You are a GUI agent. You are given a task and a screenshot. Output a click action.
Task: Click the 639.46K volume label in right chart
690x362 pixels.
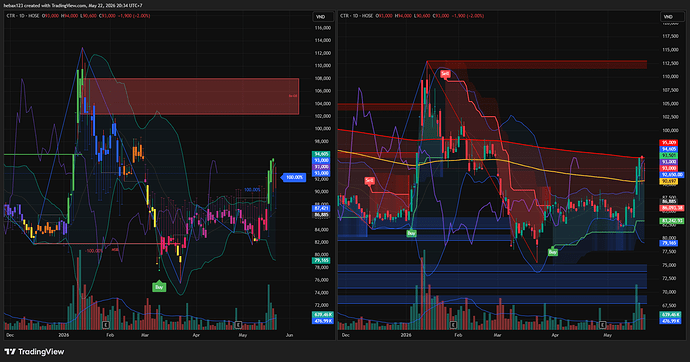(x=670, y=315)
